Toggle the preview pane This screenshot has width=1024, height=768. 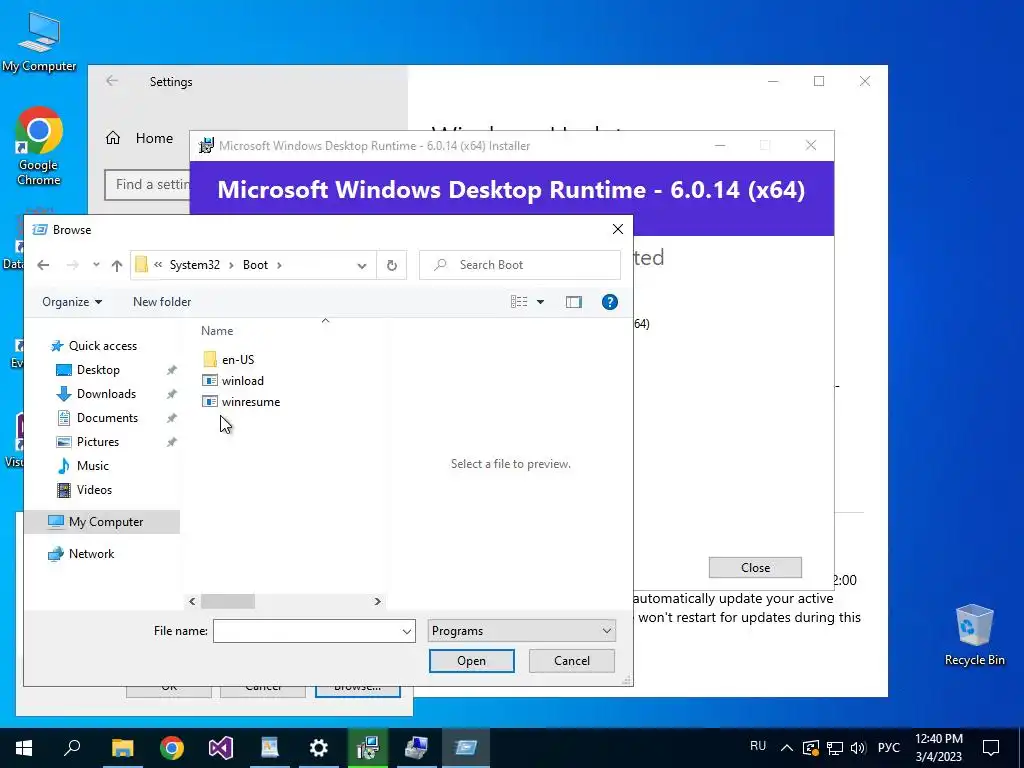[x=573, y=302]
